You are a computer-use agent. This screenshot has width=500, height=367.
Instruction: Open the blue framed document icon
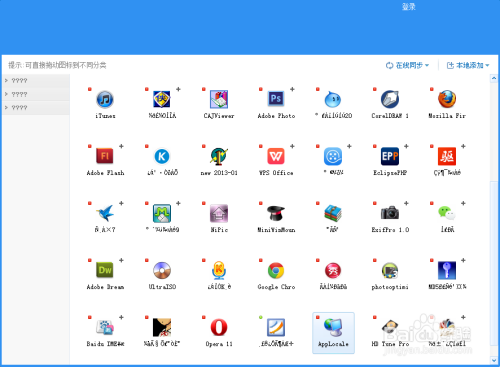276,327
